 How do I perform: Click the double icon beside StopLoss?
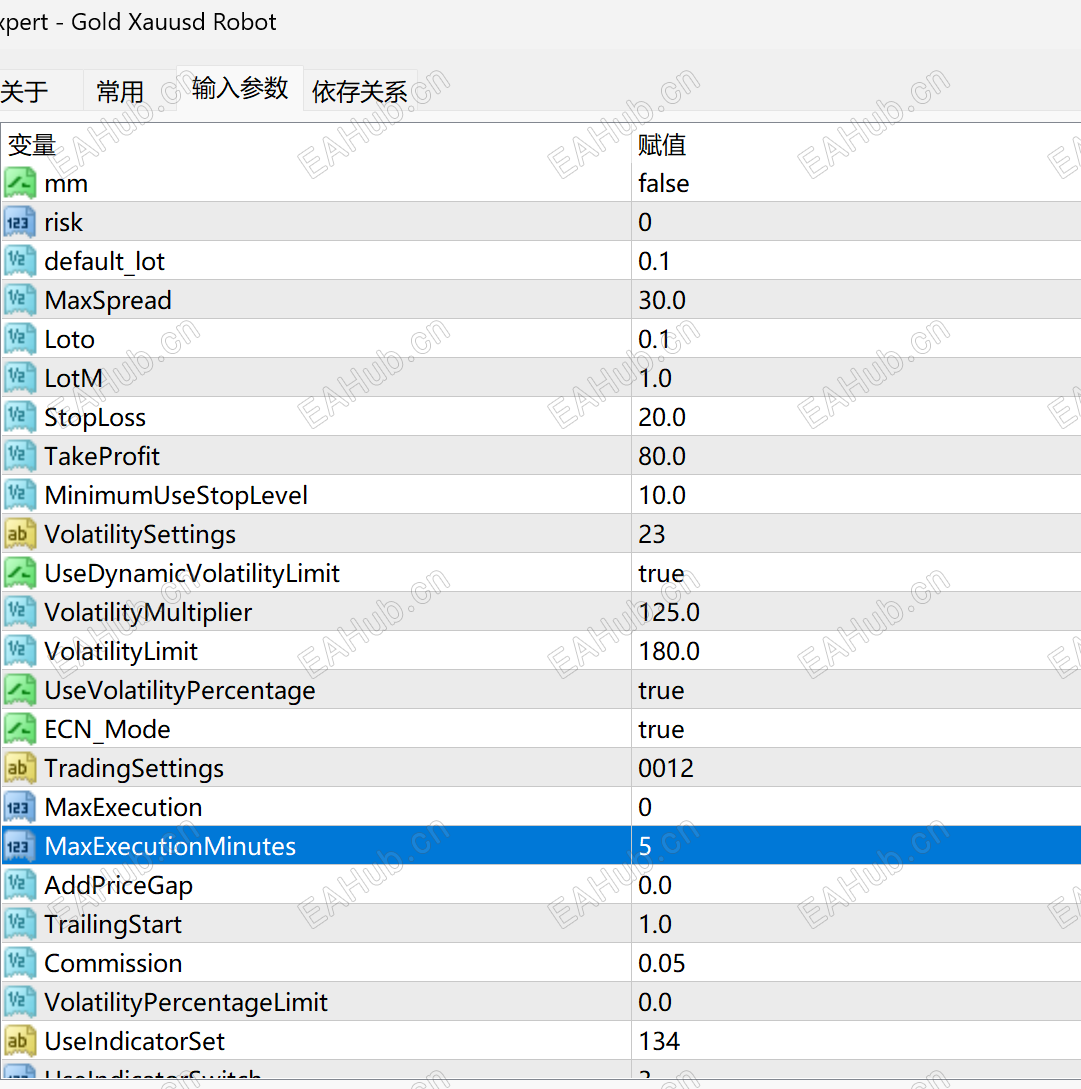19,417
